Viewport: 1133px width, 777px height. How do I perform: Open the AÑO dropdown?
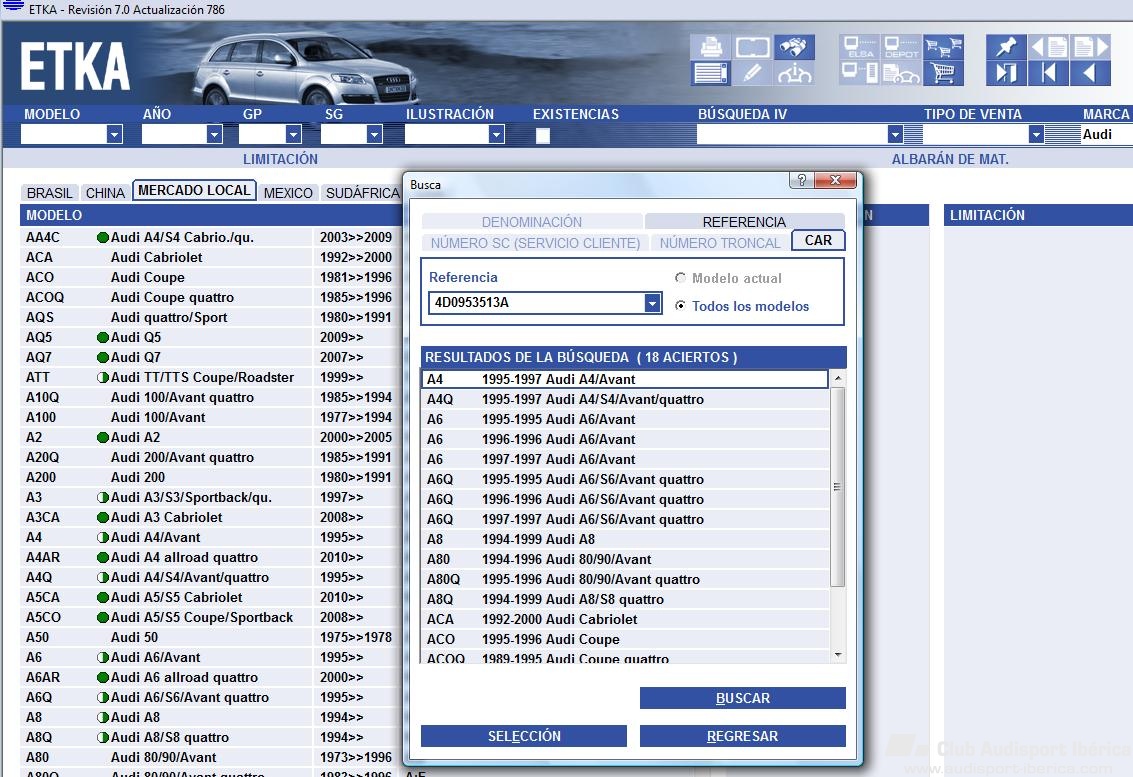click(214, 134)
